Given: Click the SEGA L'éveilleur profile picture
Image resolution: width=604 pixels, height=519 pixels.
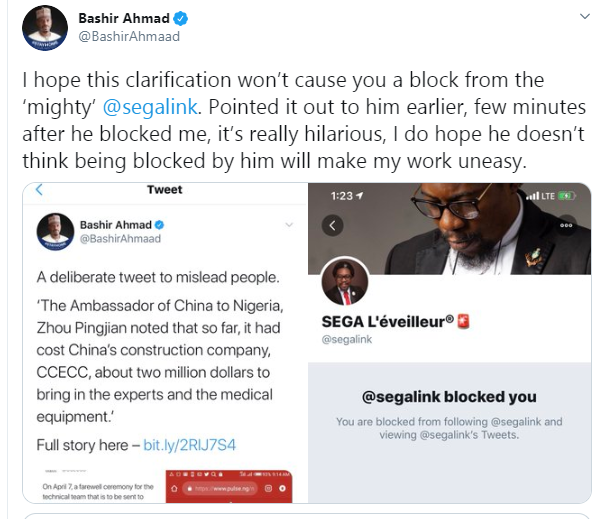Looking at the screenshot, I should pyautogui.click(x=345, y=282).
